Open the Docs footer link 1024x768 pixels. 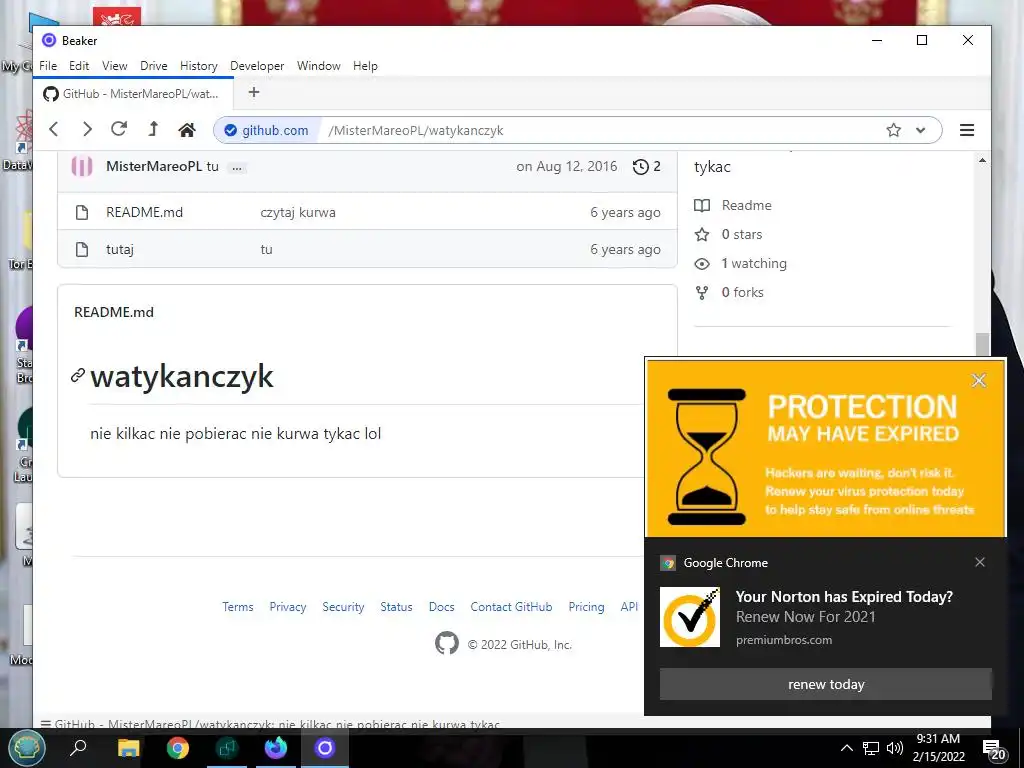(441, 607)
